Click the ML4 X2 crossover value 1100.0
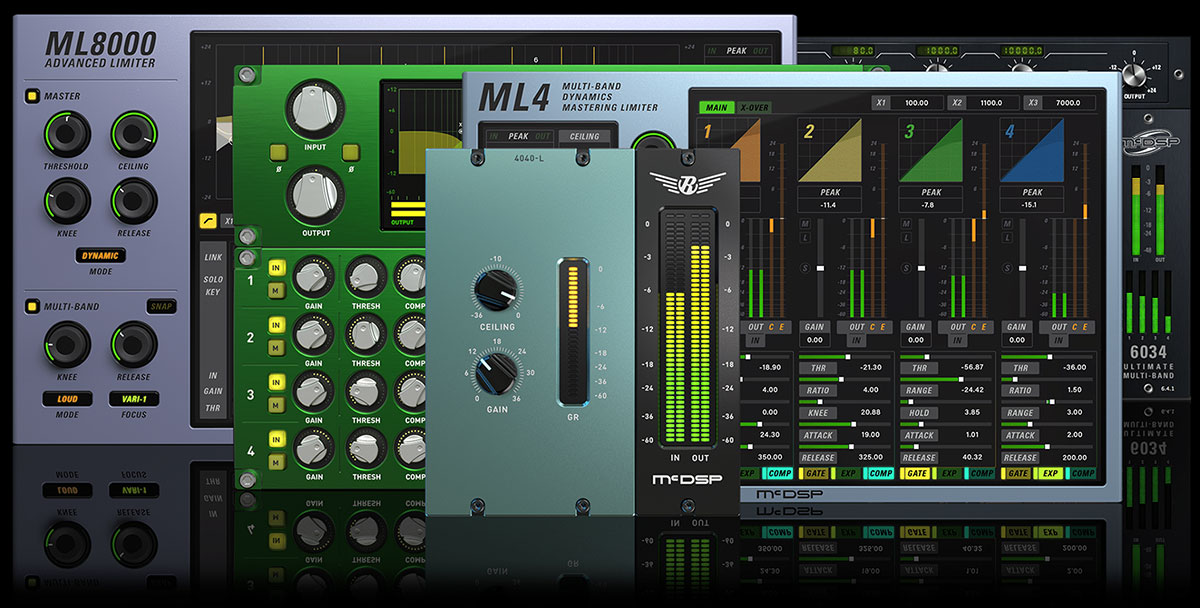 pos(992,103)
